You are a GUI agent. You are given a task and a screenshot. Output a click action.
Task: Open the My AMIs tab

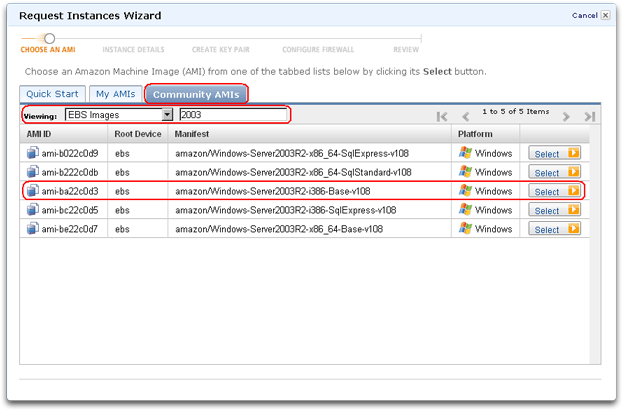tap(115, 94)
